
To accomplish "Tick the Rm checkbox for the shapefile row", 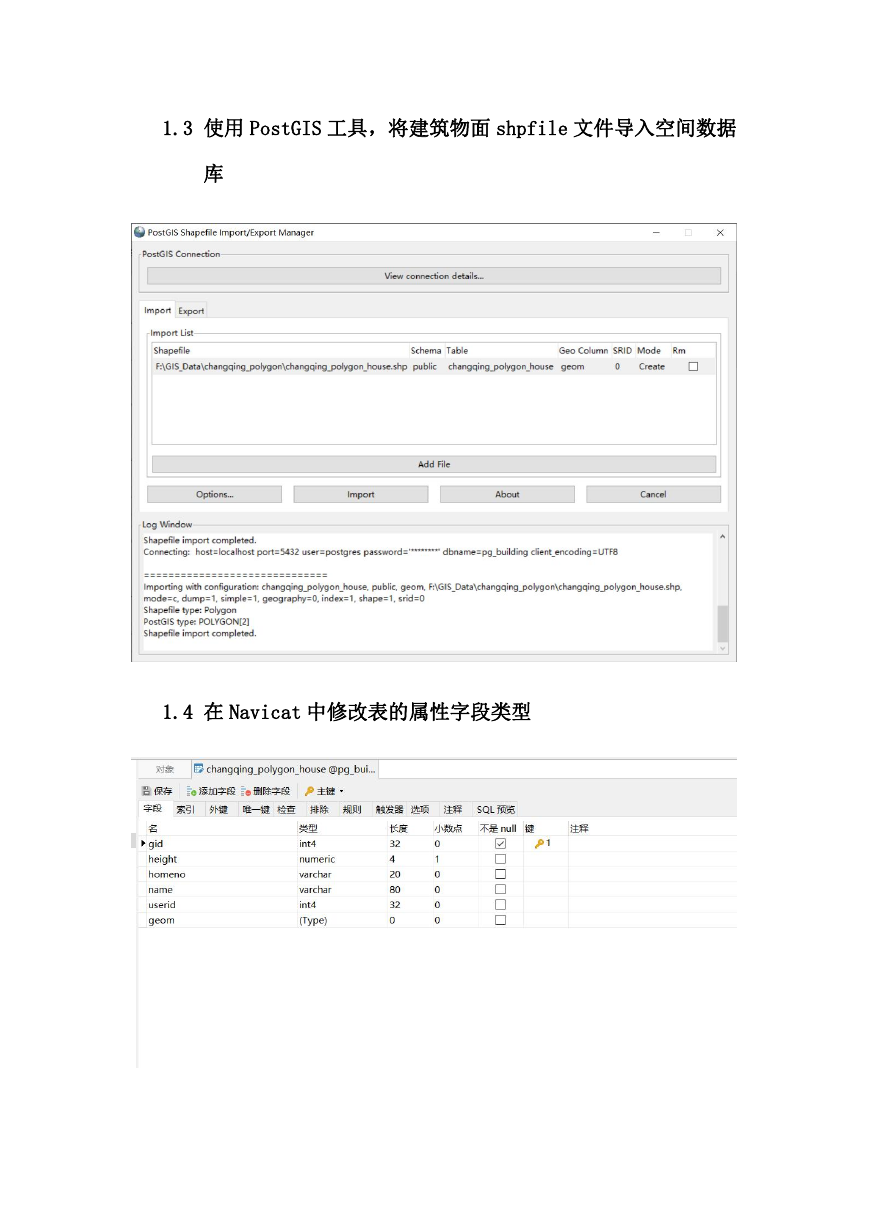I will (693, 367).
